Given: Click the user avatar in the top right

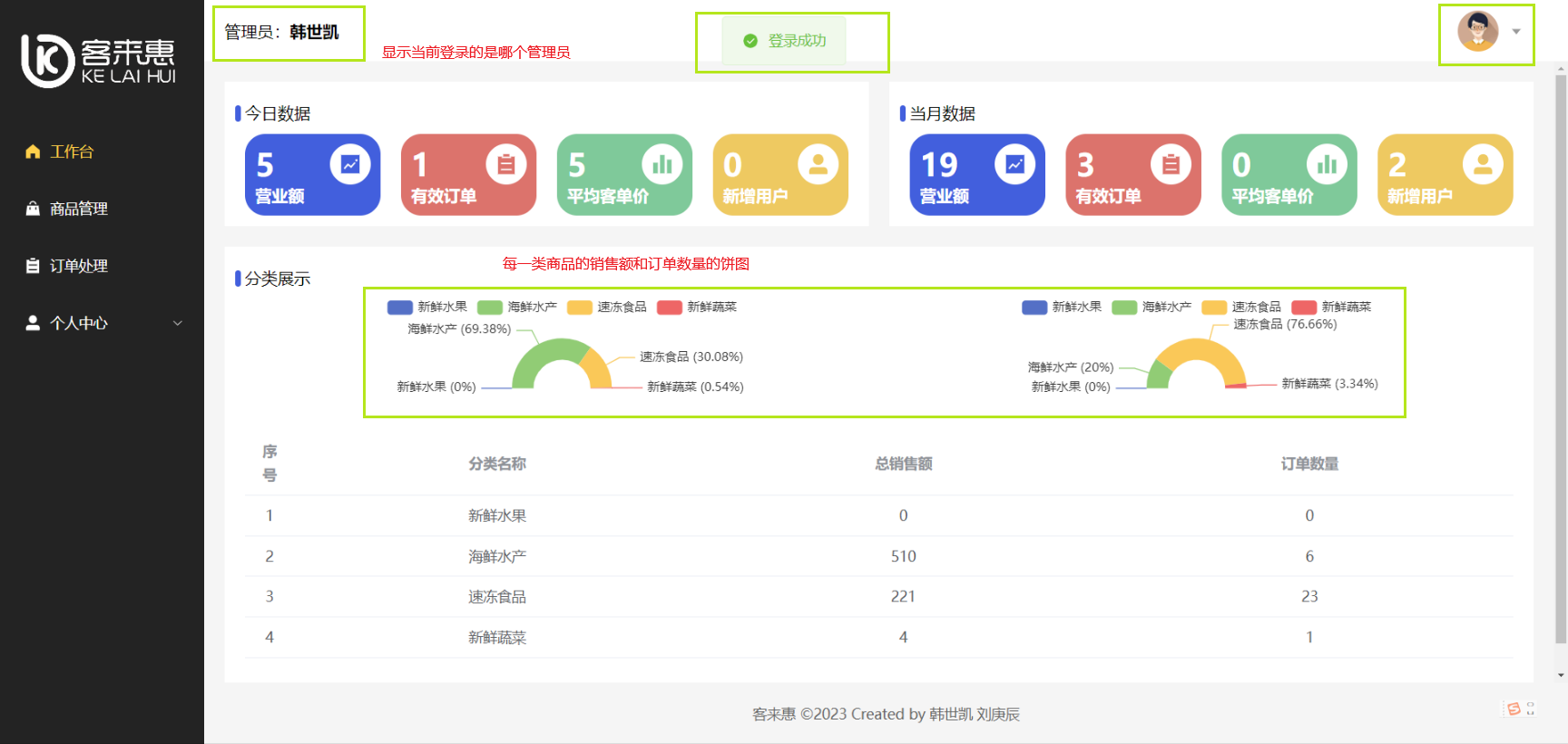Looking at the screenshot, I should tap(1477, 32).
